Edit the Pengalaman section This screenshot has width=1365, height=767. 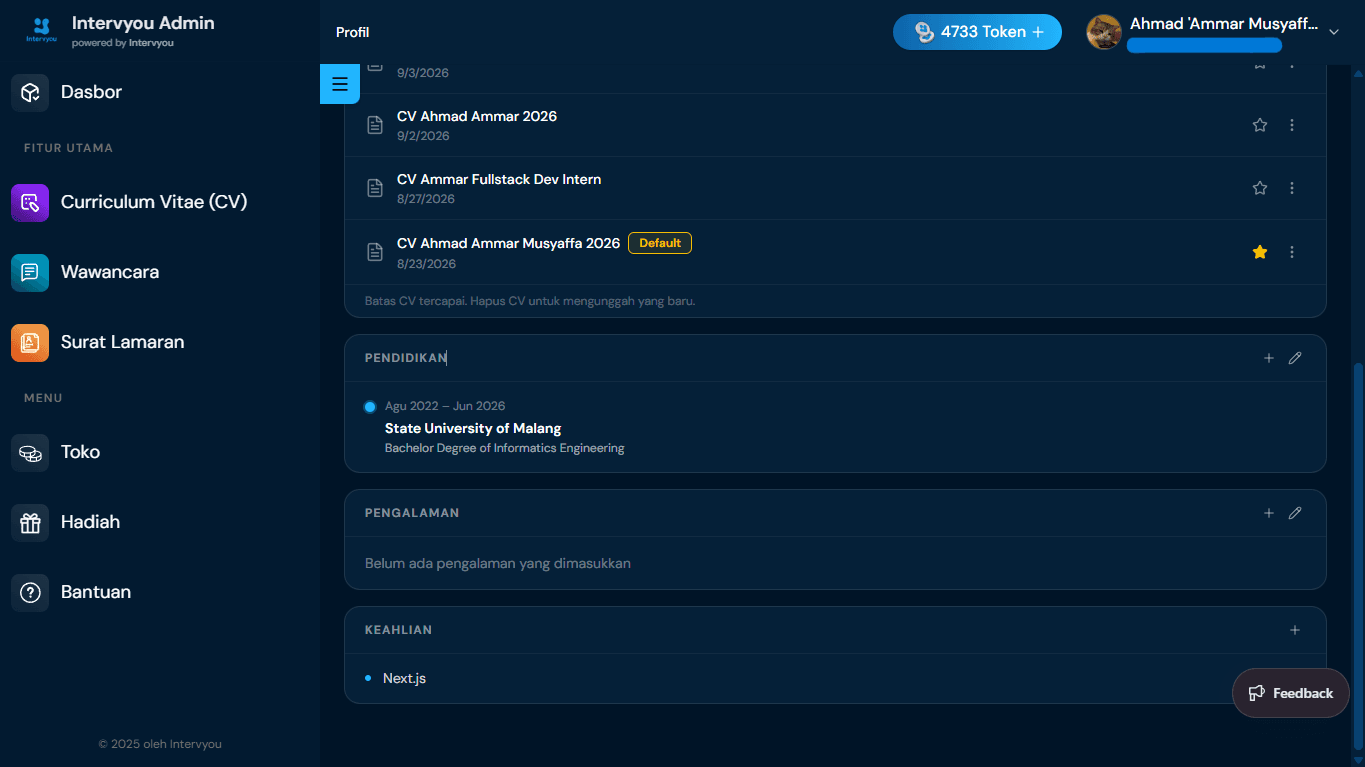(x=1295, y=513)
